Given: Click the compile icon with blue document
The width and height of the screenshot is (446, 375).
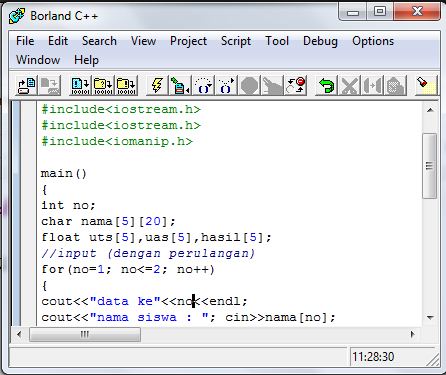Looking at the screenshot, I should [x=80, y=86].
